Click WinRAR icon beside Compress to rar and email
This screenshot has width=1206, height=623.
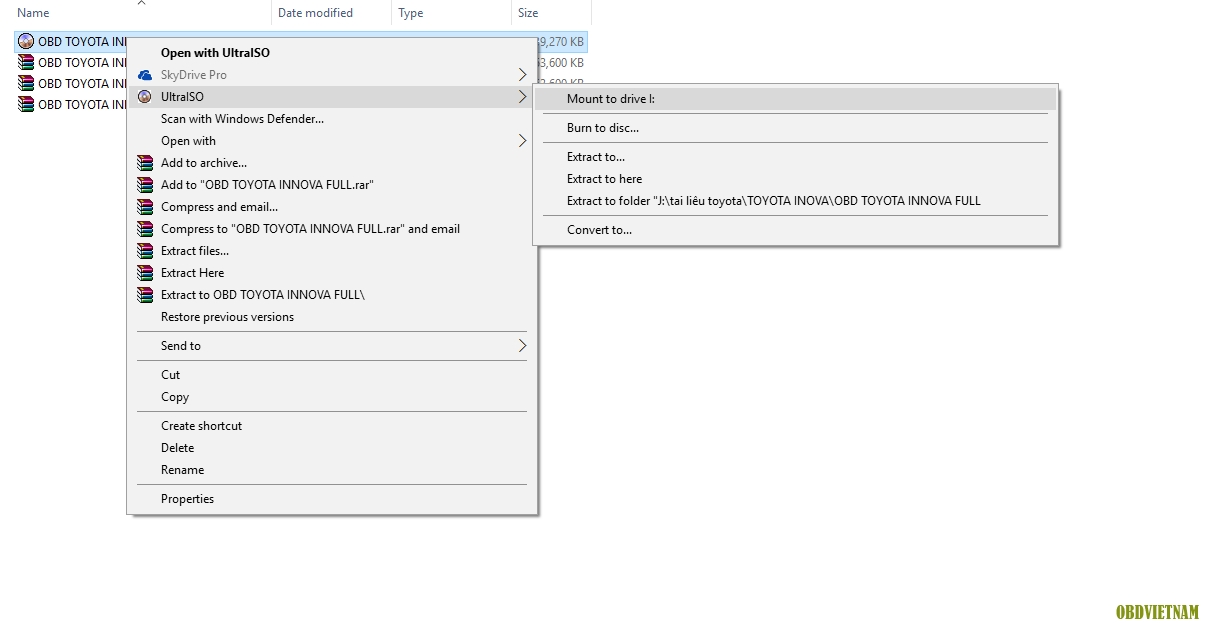[144, 229]
